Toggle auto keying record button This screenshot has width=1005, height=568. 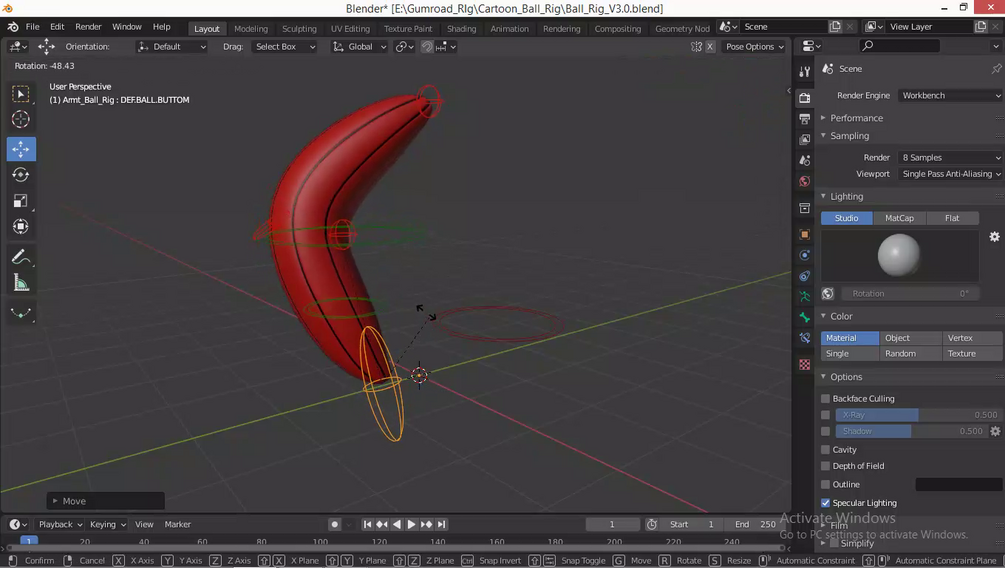[x=334, y=524]
